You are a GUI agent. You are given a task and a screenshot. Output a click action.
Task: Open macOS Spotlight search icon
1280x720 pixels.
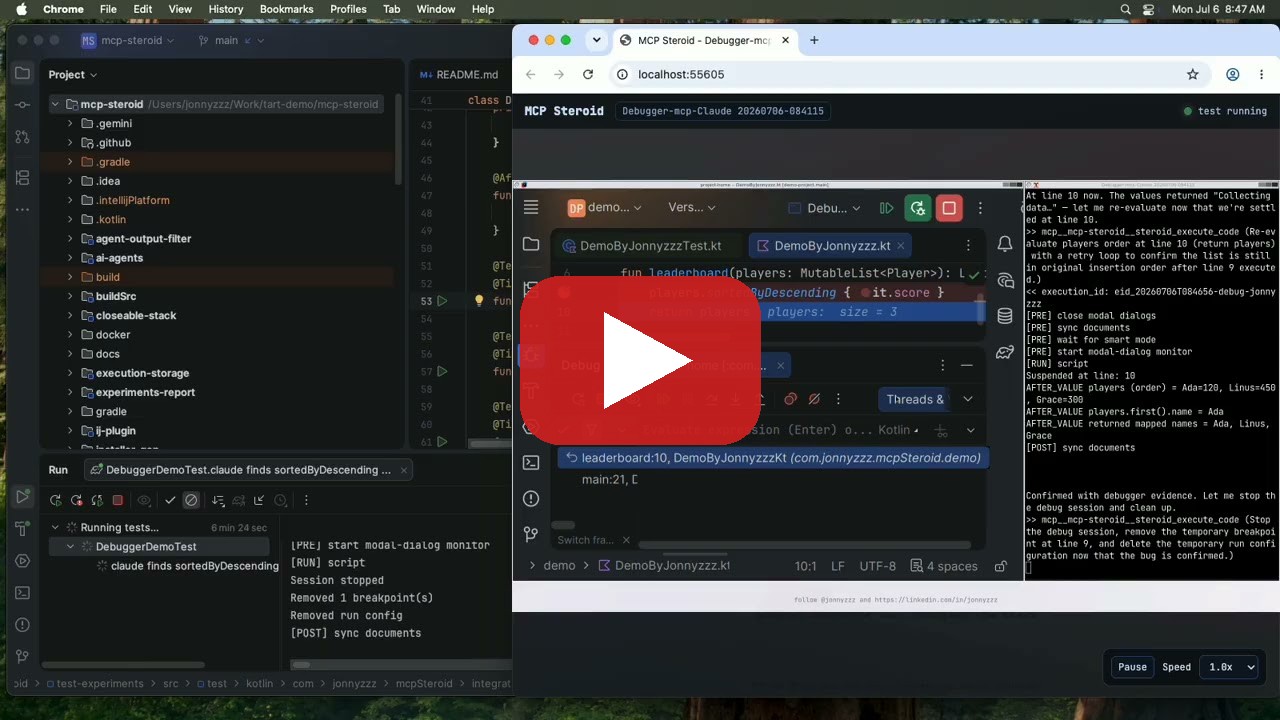click(x=1126, y=9)
